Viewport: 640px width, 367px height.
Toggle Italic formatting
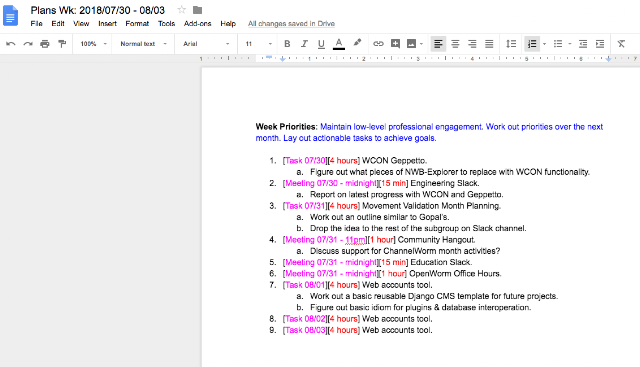pos(304,44)
